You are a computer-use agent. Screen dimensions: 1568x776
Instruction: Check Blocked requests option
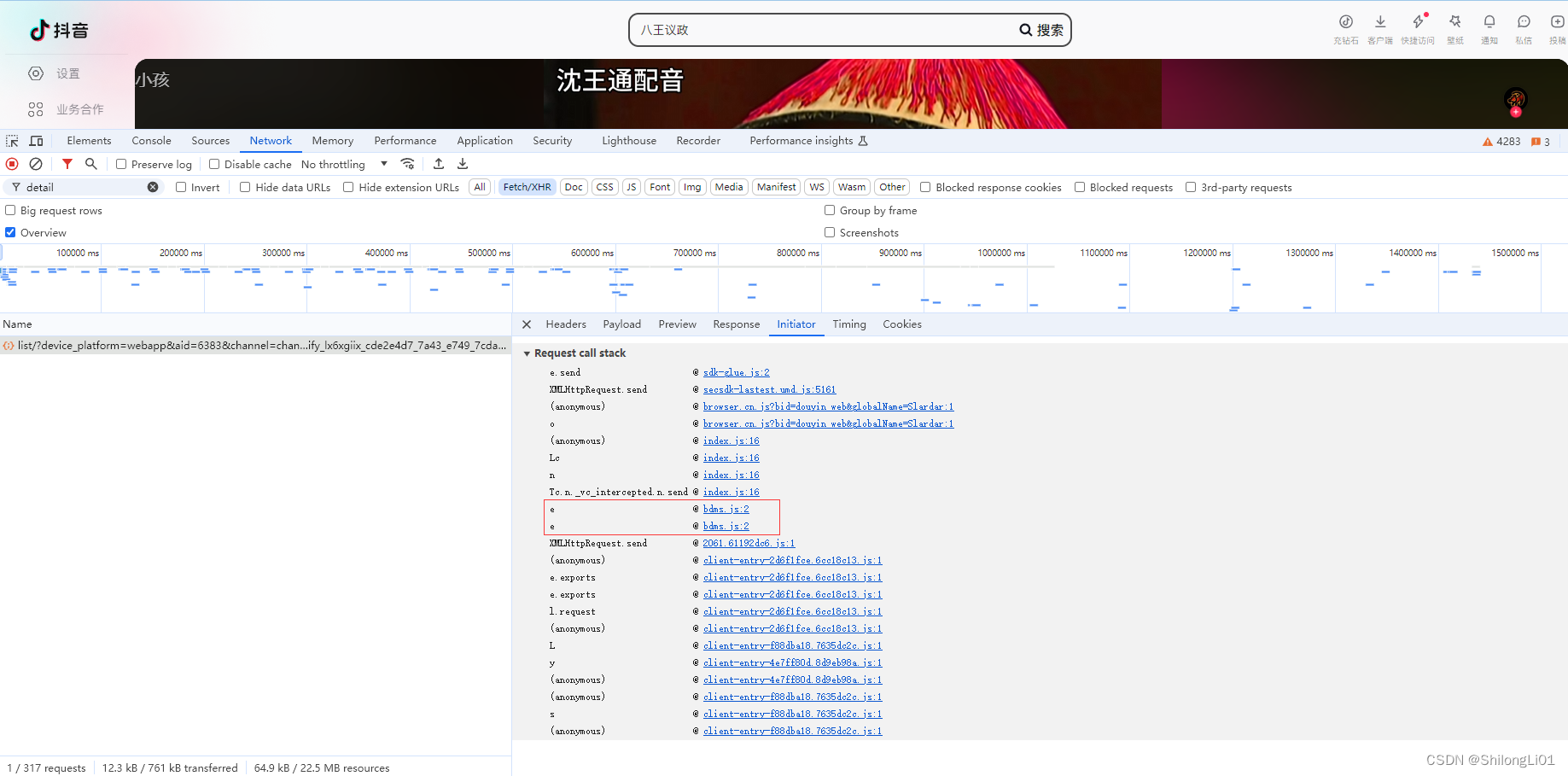tap(1080, 187)
